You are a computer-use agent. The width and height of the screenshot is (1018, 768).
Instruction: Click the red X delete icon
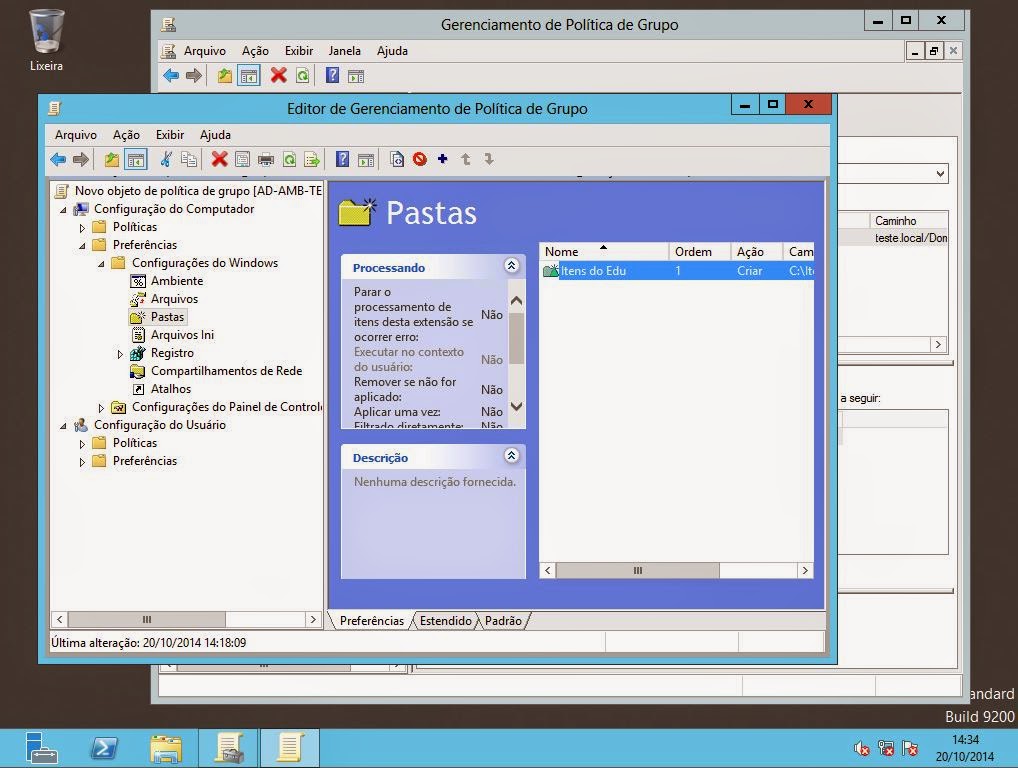pos(220,159)
